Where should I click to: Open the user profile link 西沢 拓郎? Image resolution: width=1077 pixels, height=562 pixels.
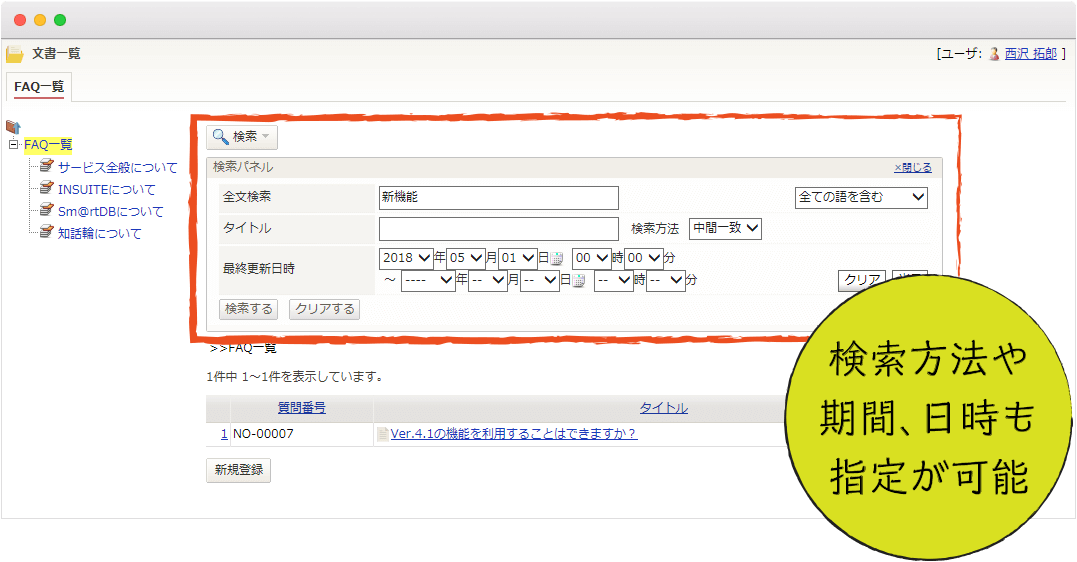coord(1030,54)
